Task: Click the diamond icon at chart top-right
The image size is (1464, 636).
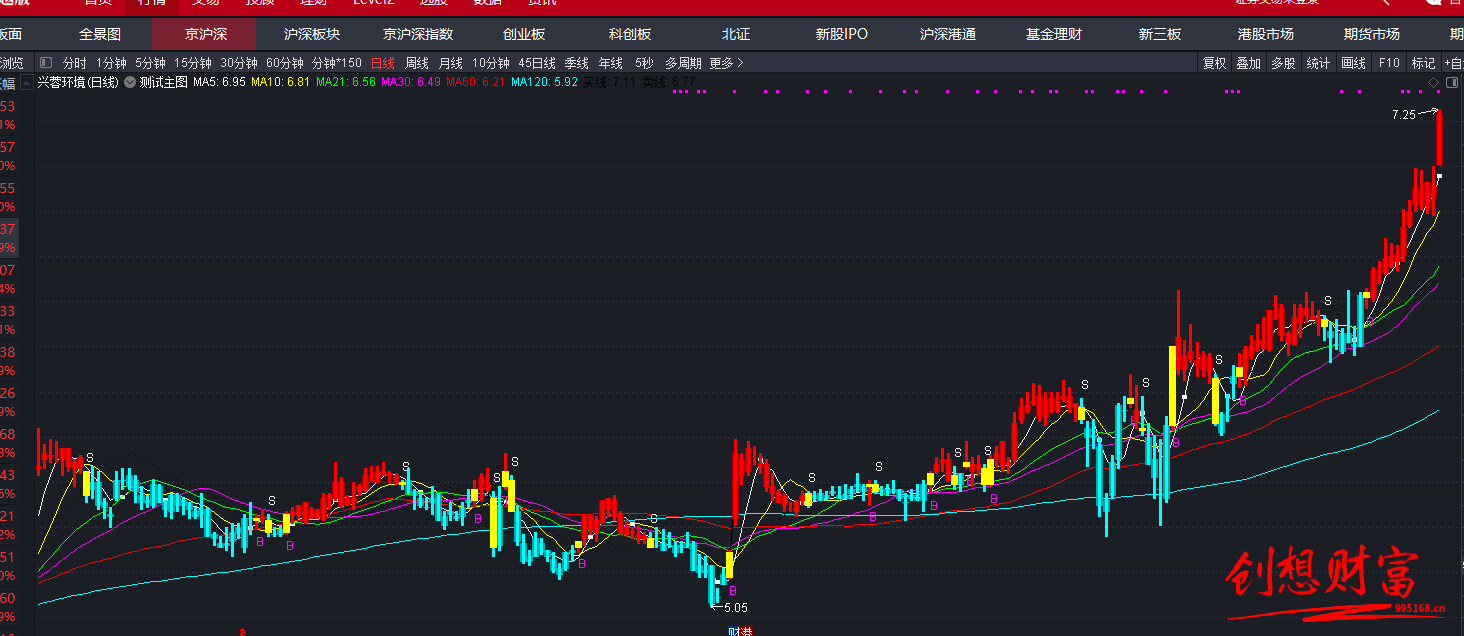Action: tap(1433, 82)
